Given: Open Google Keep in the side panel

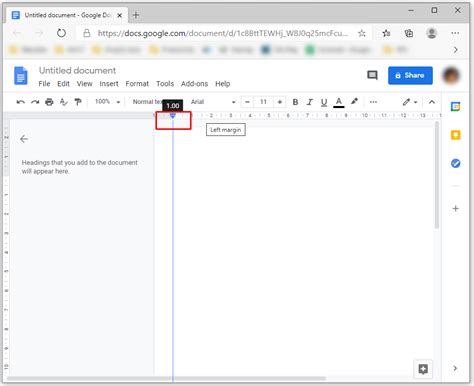Looking at the screenshot, I should [x=455, y=135].
